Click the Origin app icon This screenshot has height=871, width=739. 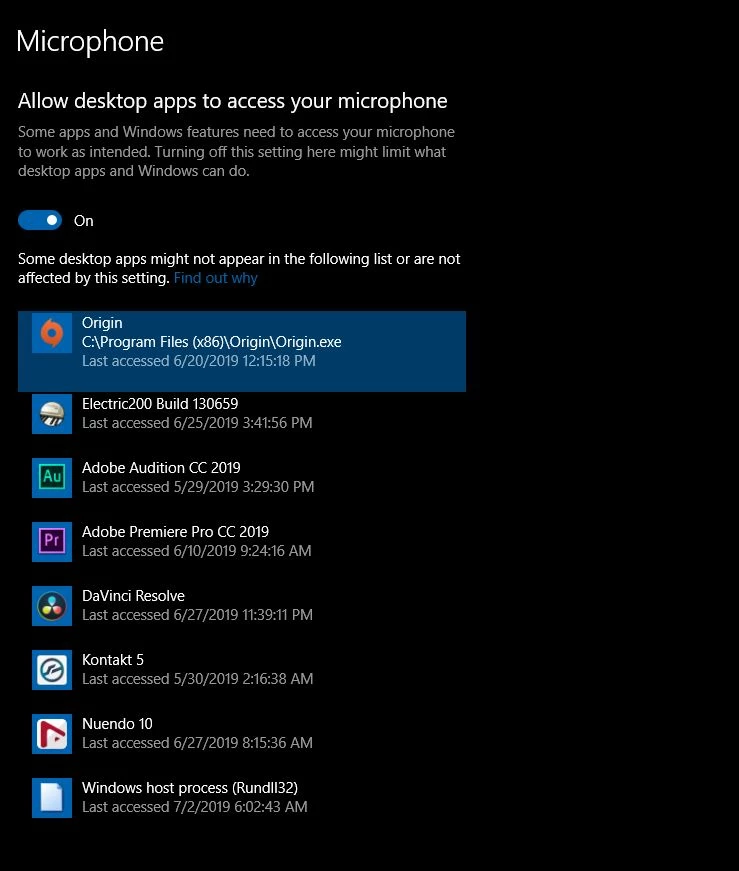pyautogui.click(x=52, y=333)
